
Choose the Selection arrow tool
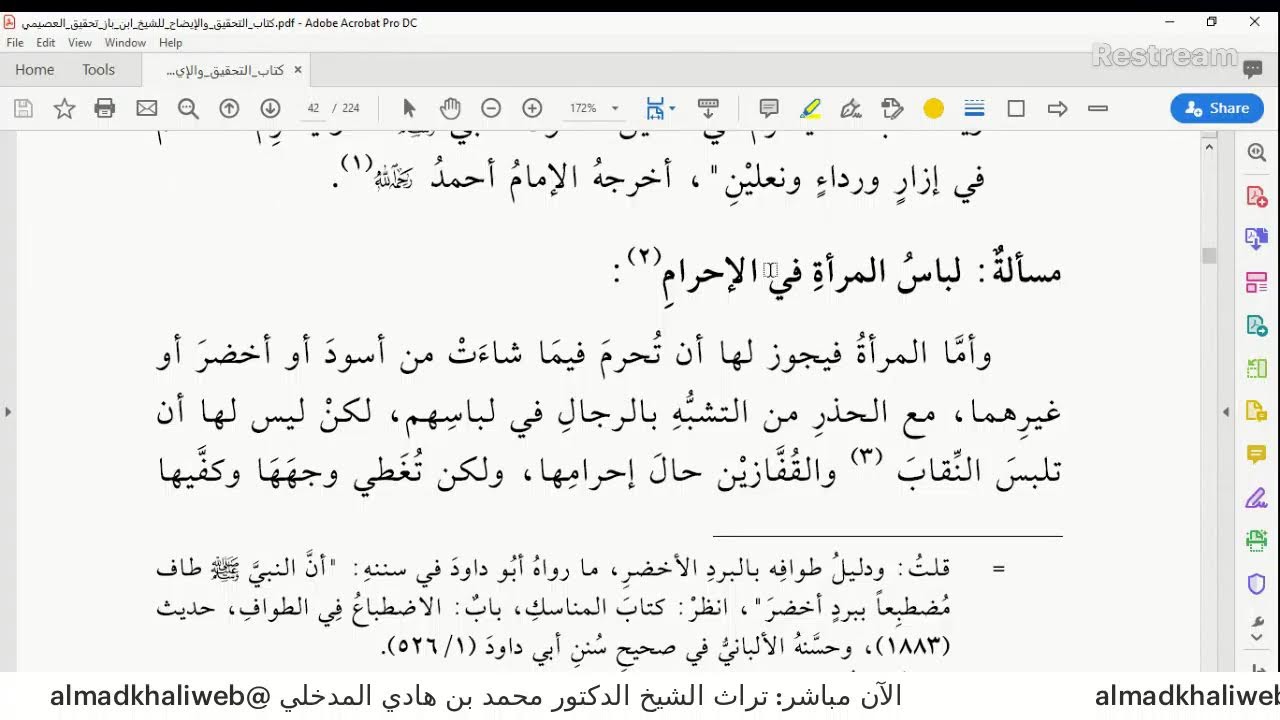coord(408,108)
